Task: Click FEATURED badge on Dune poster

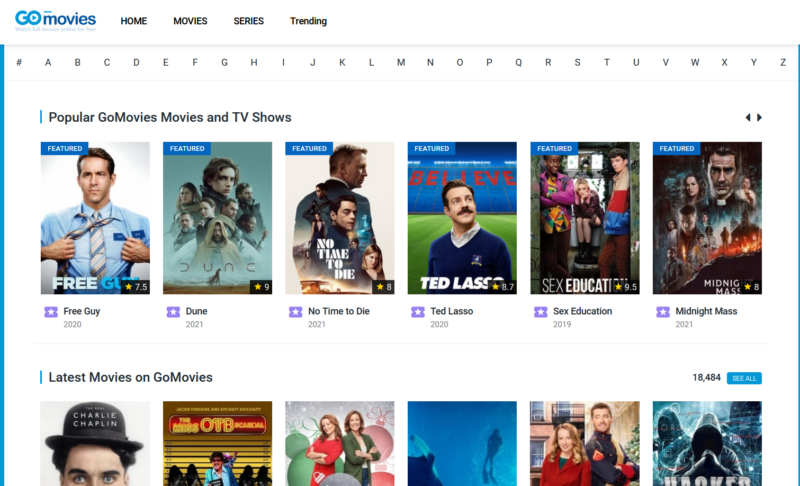Action: [x=187, y=148]
